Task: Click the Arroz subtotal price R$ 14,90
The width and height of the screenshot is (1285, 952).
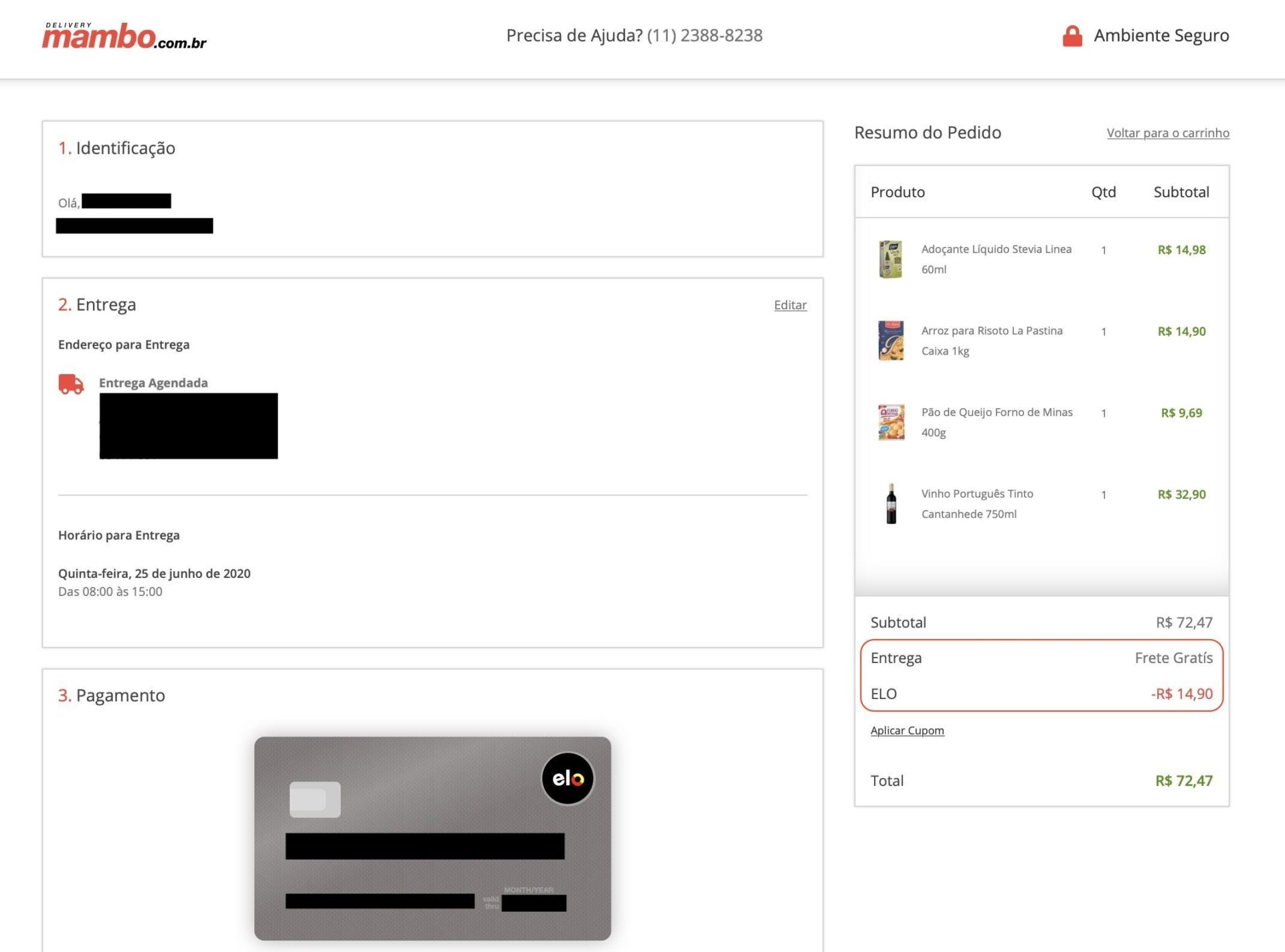Action: coord(1181,331)
